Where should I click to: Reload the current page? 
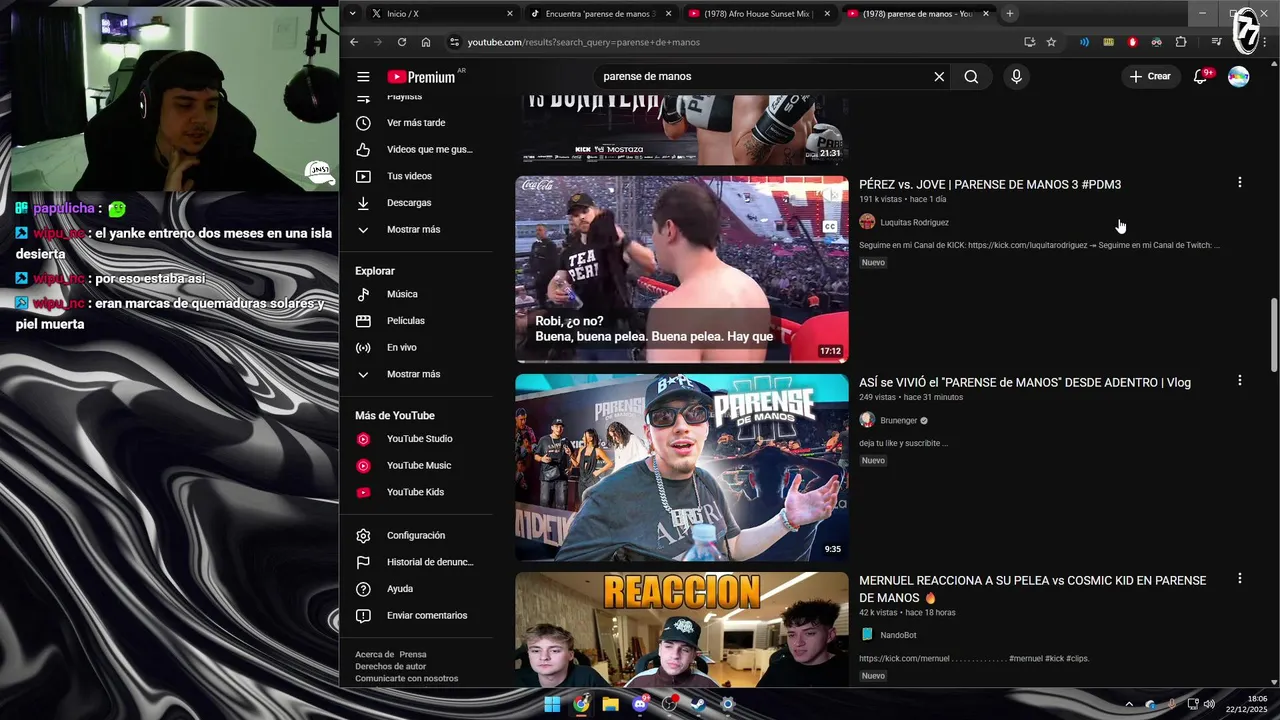coord(402,42)
